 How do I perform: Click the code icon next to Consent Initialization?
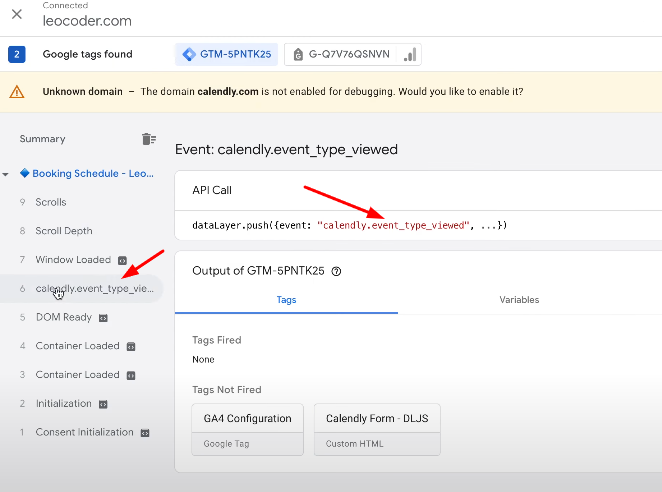(x=145, y=433)
